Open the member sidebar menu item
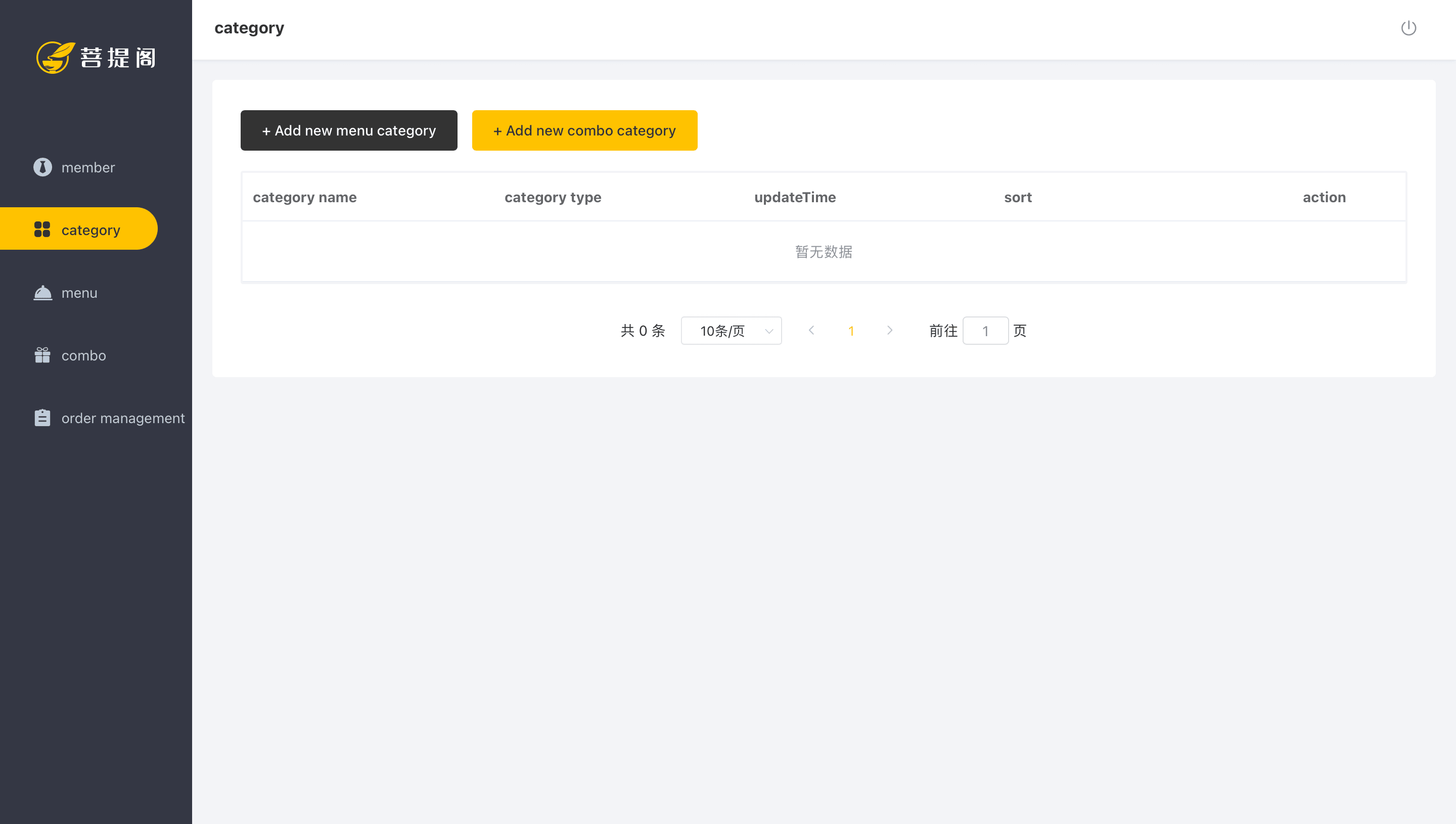The image size is (1456, 824). point(87,167)
